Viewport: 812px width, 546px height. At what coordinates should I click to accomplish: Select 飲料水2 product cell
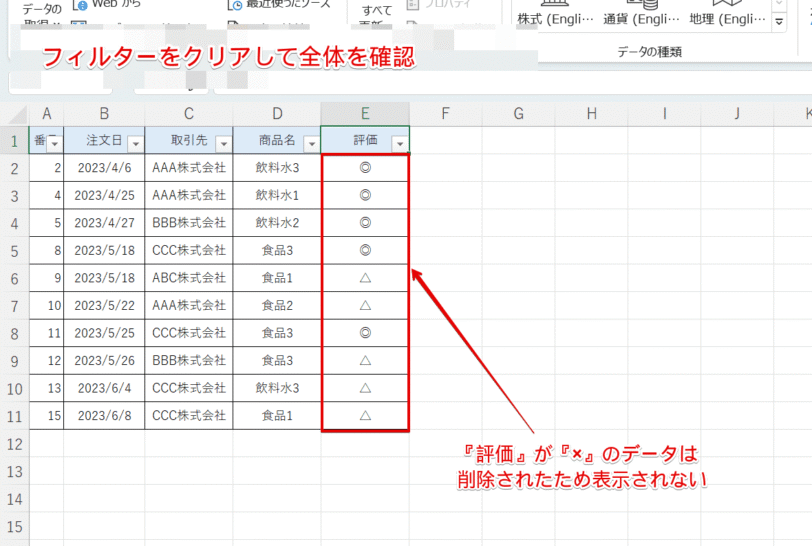277,223
